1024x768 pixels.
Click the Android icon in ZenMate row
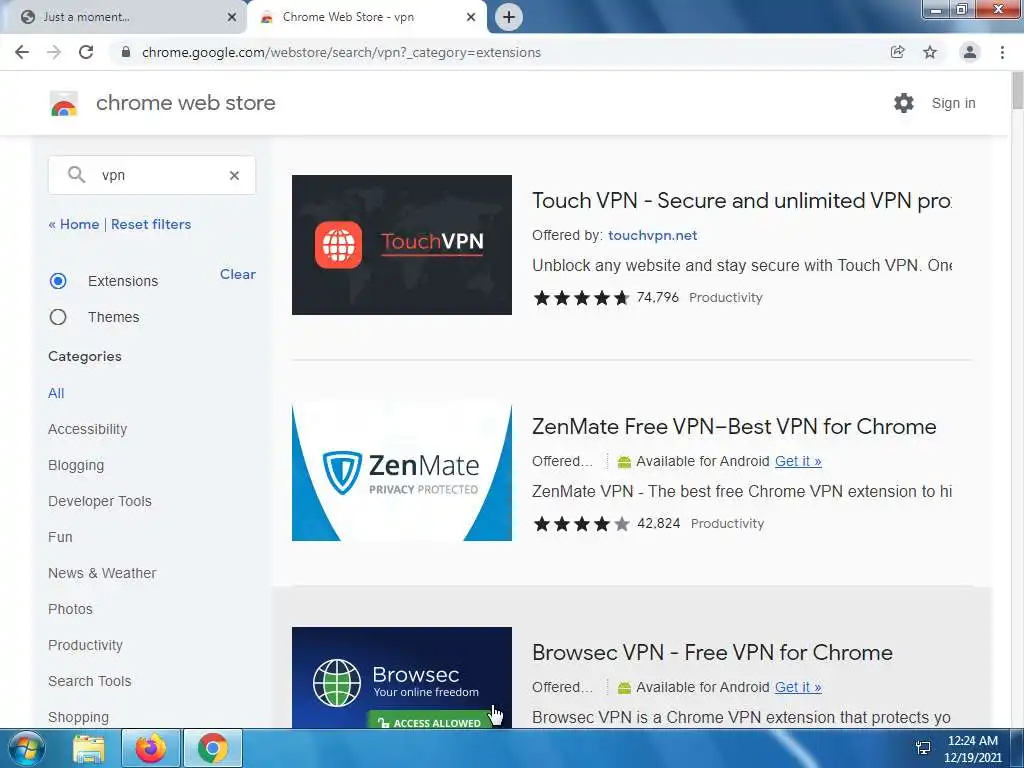(x=624, y=462)
